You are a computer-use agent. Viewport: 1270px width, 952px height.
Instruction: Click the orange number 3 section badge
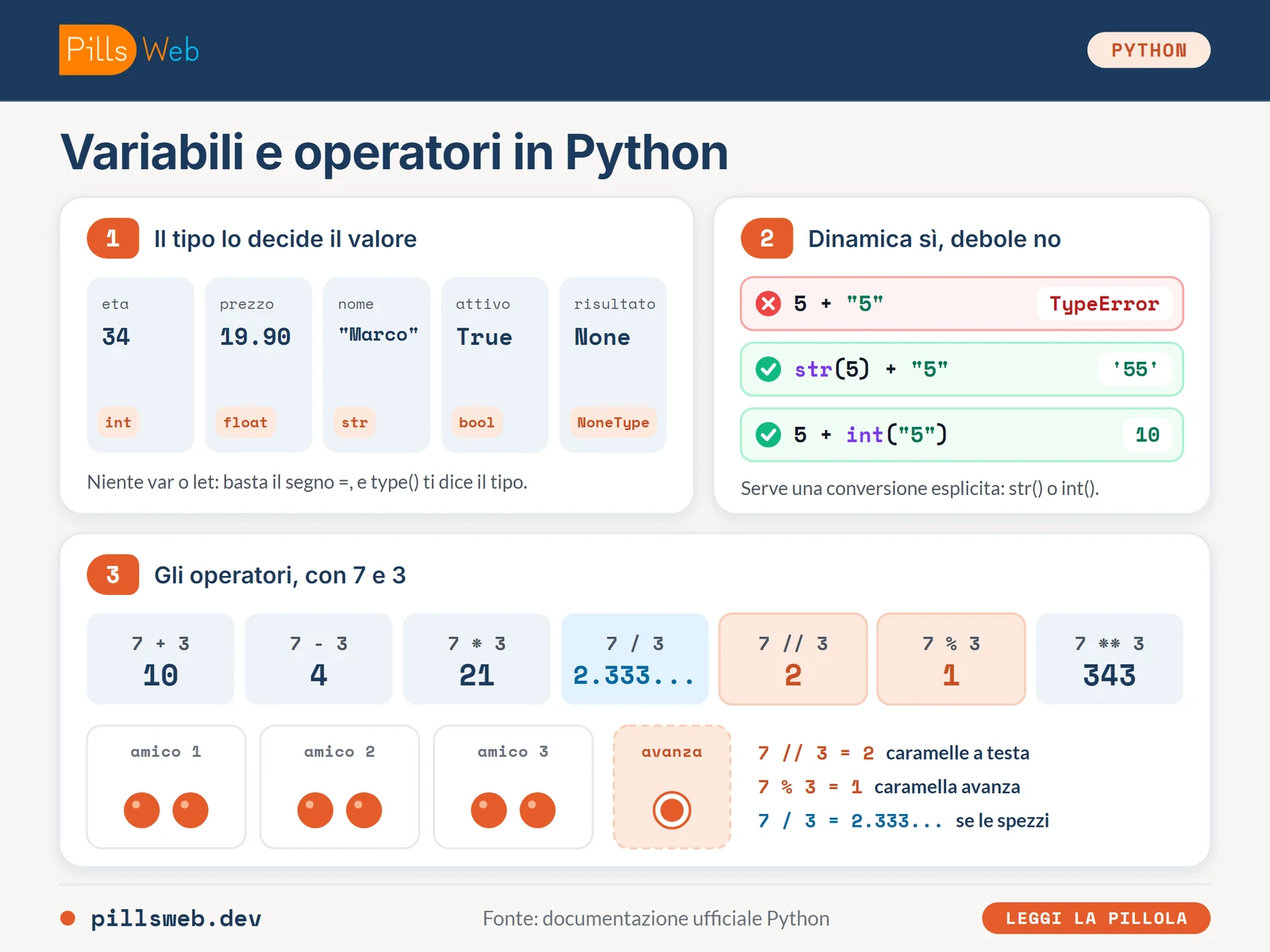pos(113,574)
